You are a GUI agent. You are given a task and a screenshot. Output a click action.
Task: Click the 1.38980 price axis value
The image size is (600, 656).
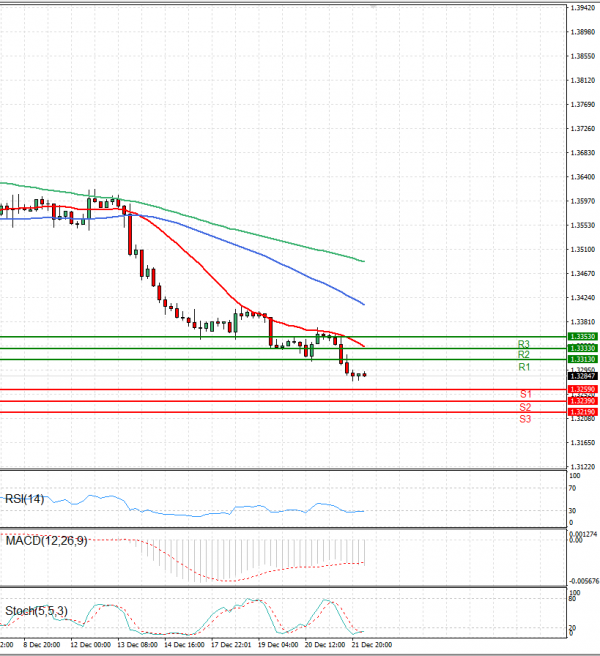pyautogui.click(x=583, y=32)
